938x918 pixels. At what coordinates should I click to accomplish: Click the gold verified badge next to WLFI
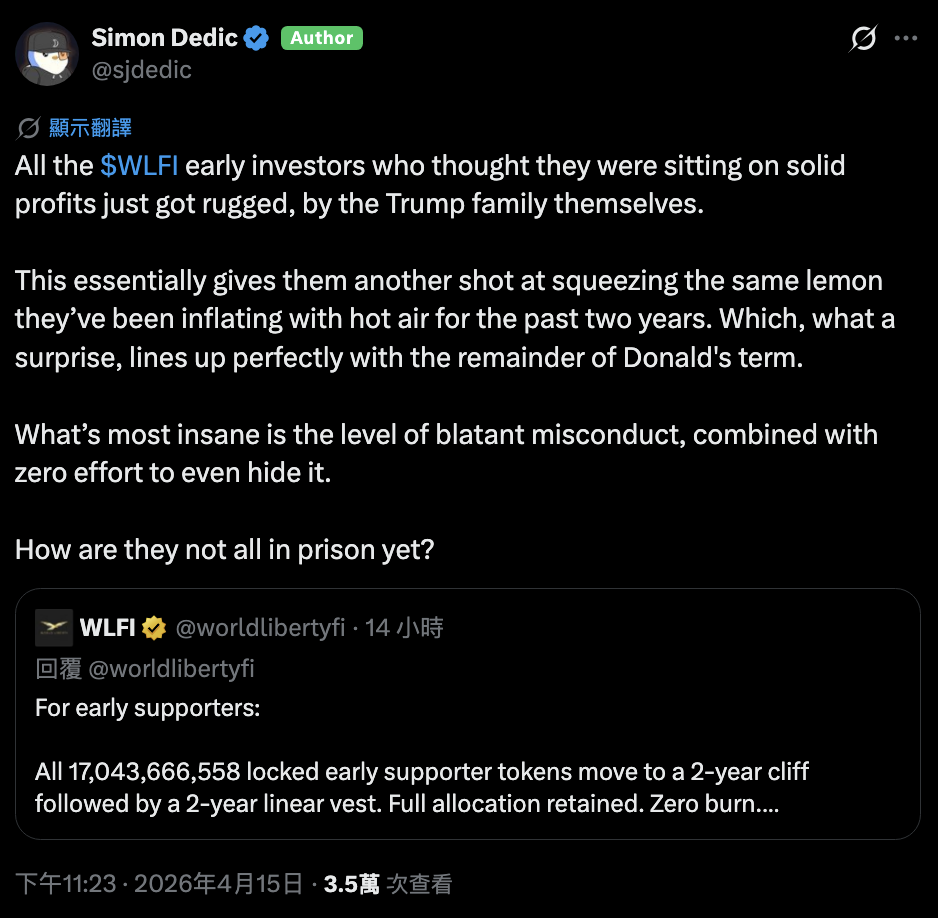(154, 628)
